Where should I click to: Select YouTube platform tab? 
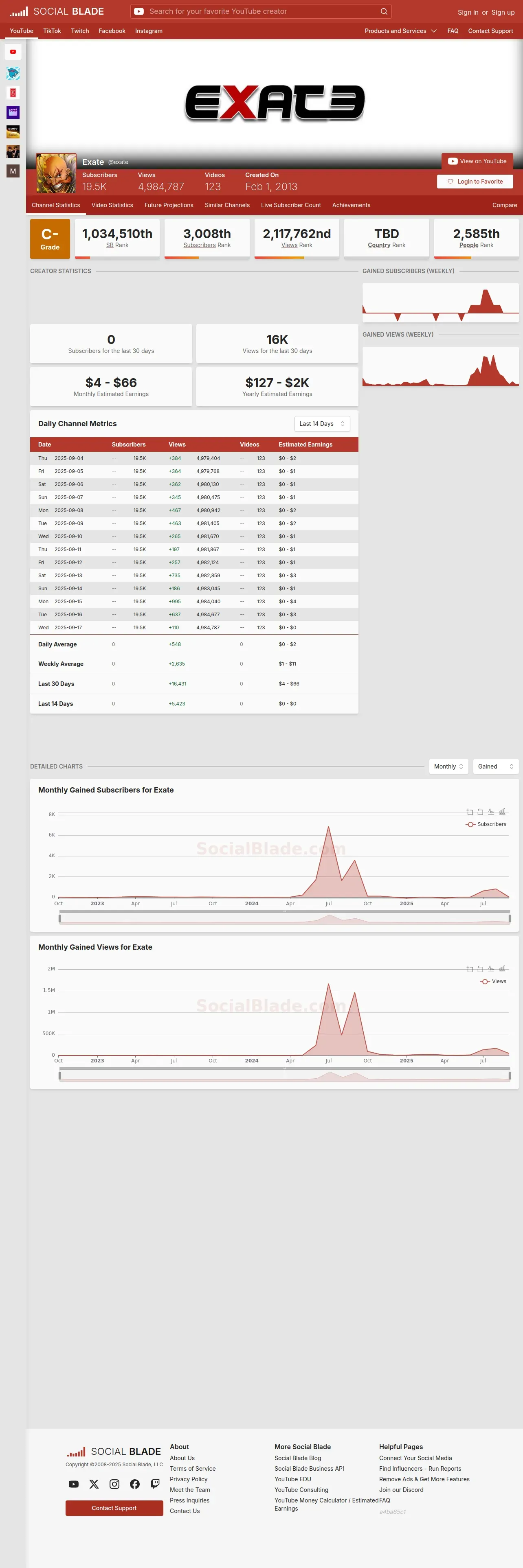[x=21, y=31]
